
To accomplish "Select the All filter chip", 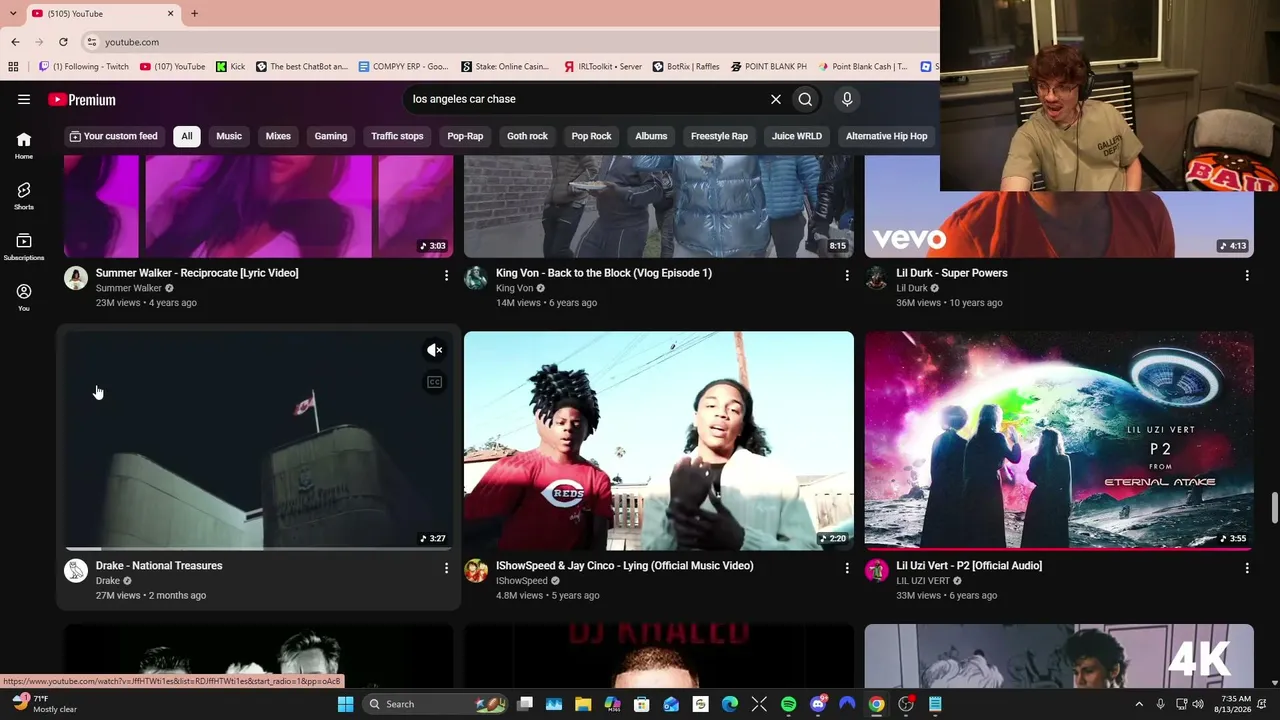I will click(187, 136).
